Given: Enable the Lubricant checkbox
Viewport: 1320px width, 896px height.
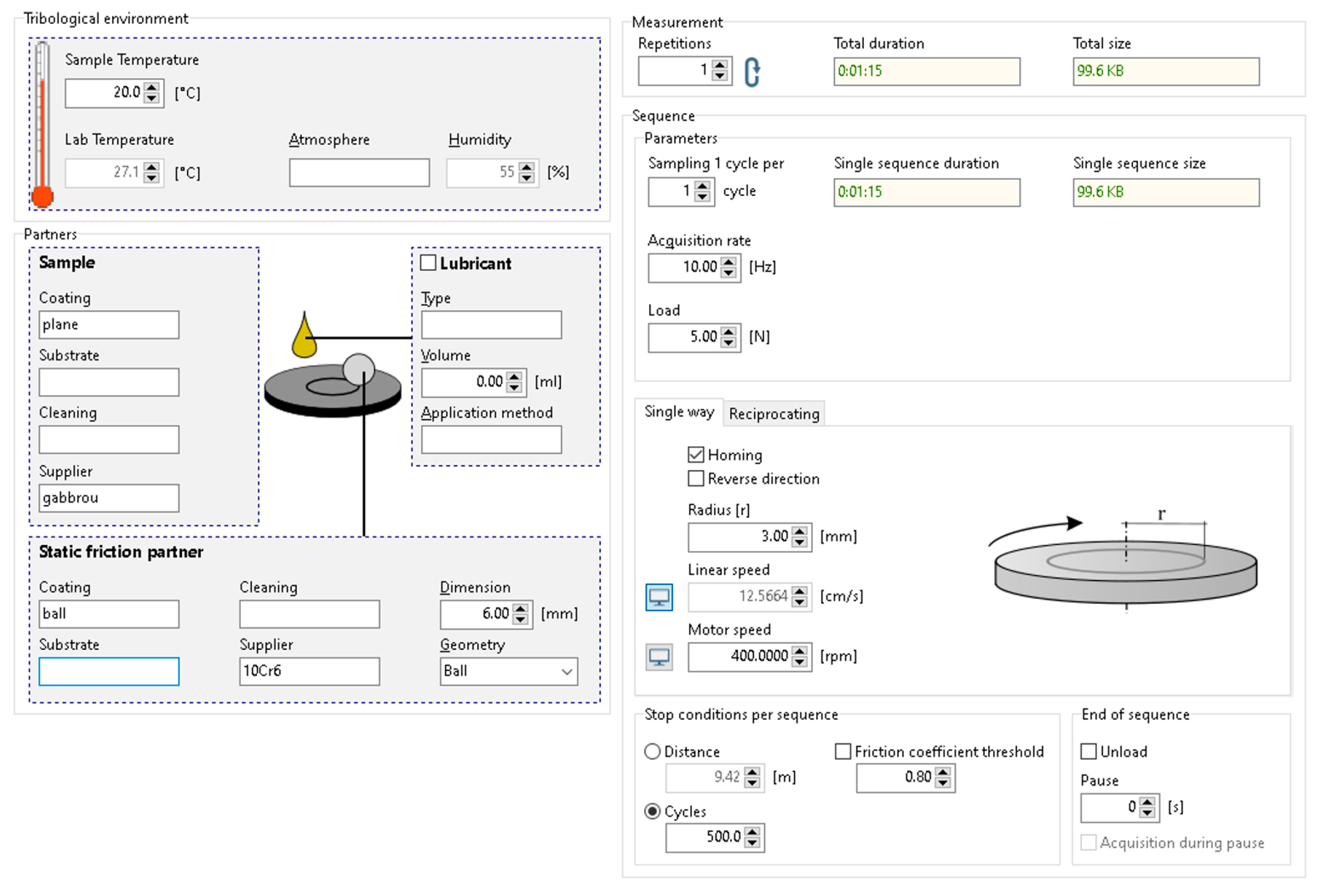Looking at the screenshot, I should tap(428, 263).
